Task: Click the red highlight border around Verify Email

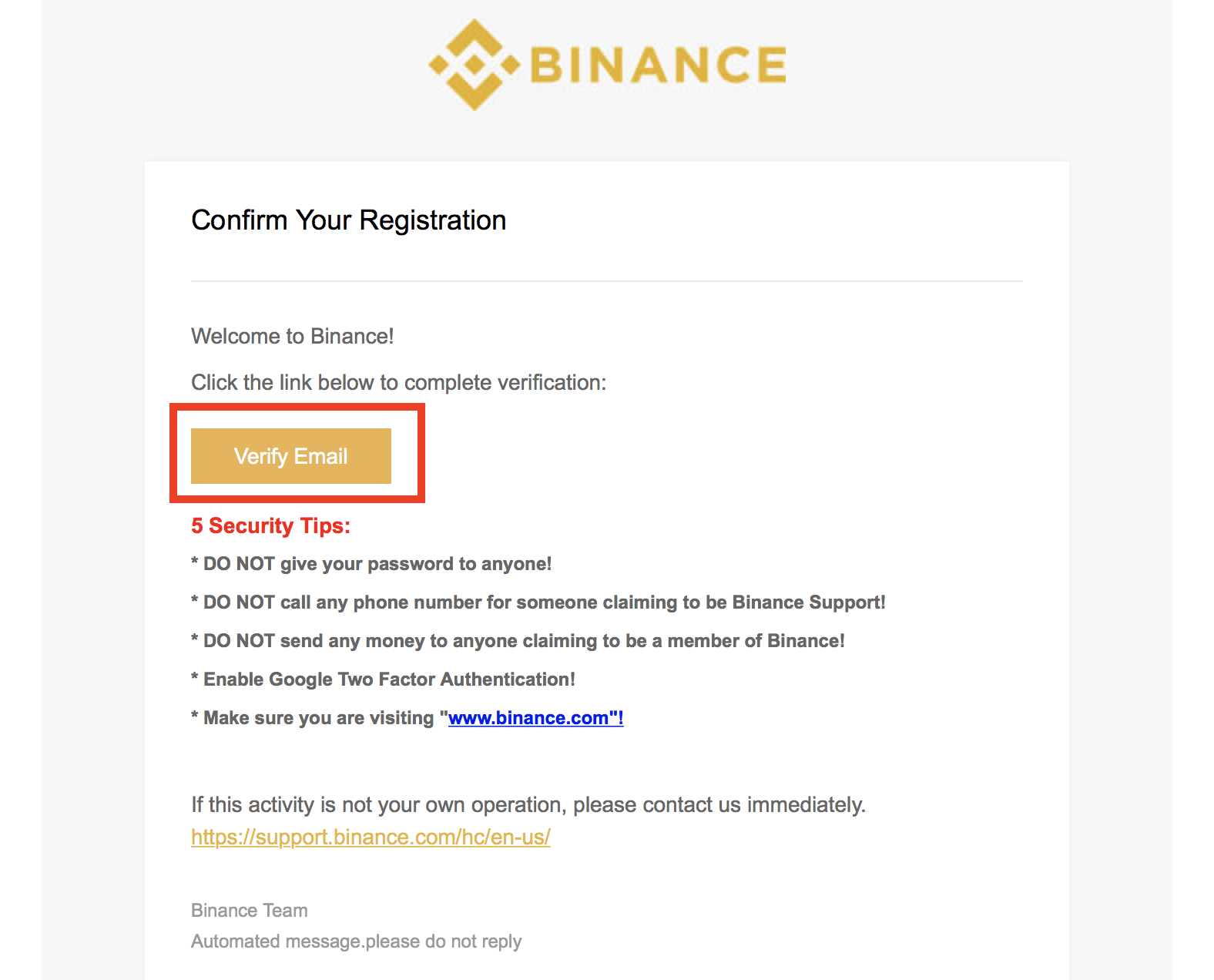Action: pyautogui.click(x=297, y=407)
